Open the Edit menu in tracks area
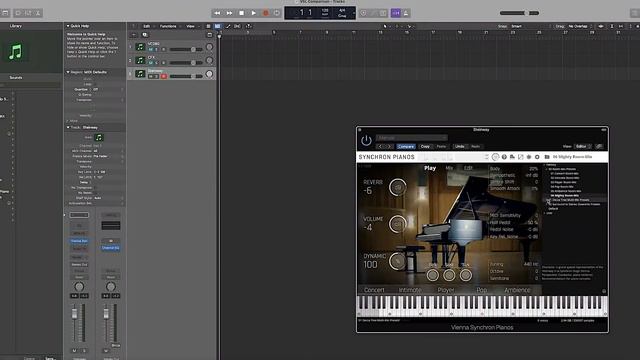This screenshot has width=640, height=360. [x=147, y=26]
